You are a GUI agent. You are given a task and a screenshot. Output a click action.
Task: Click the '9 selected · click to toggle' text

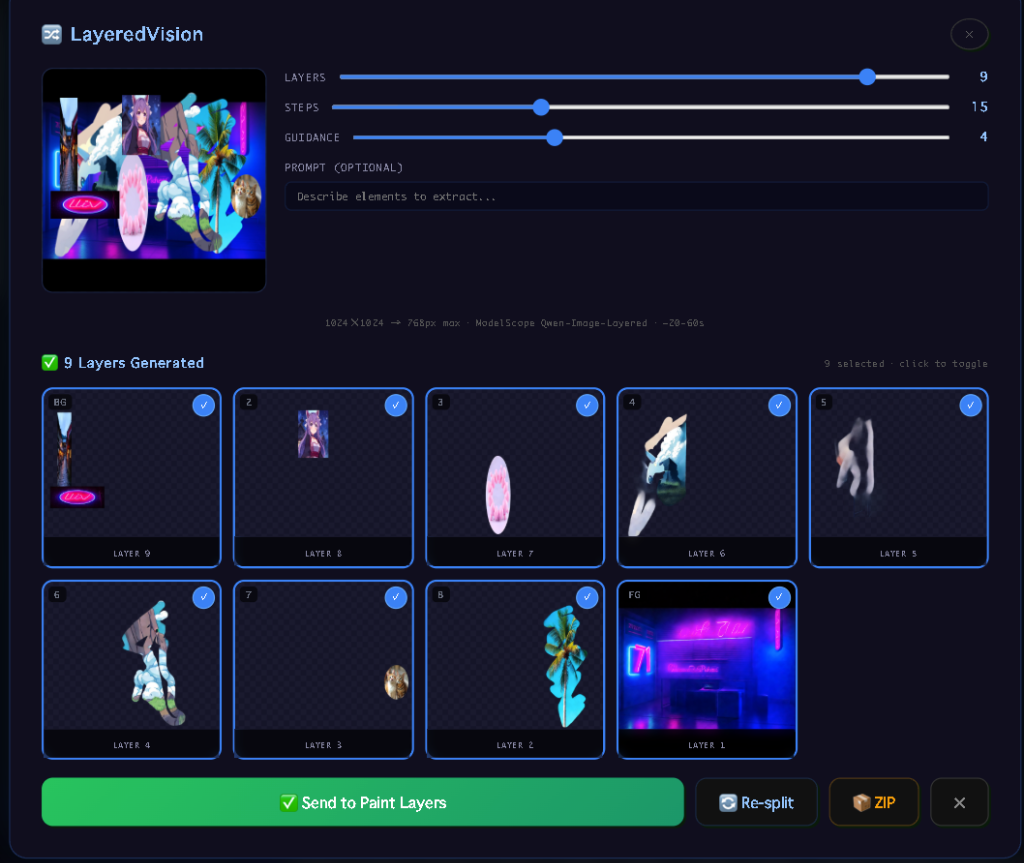point(906,364)
